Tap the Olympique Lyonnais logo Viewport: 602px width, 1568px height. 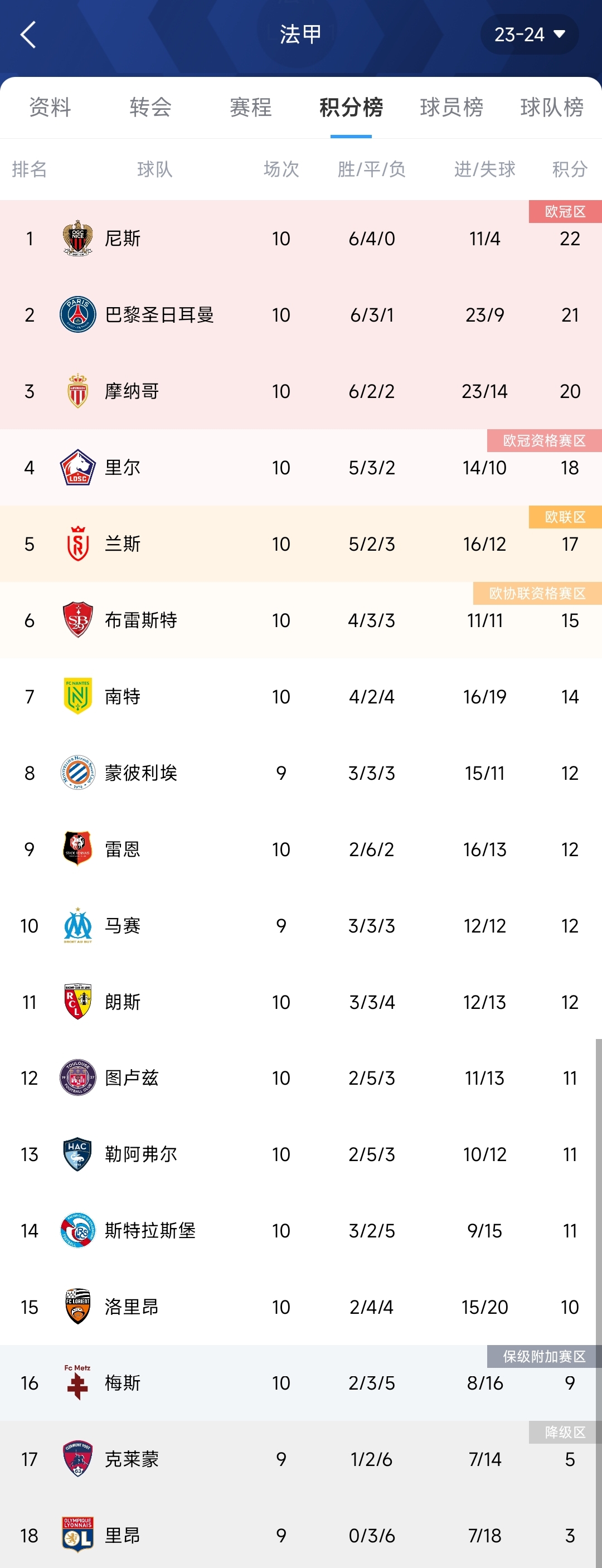78,1535
